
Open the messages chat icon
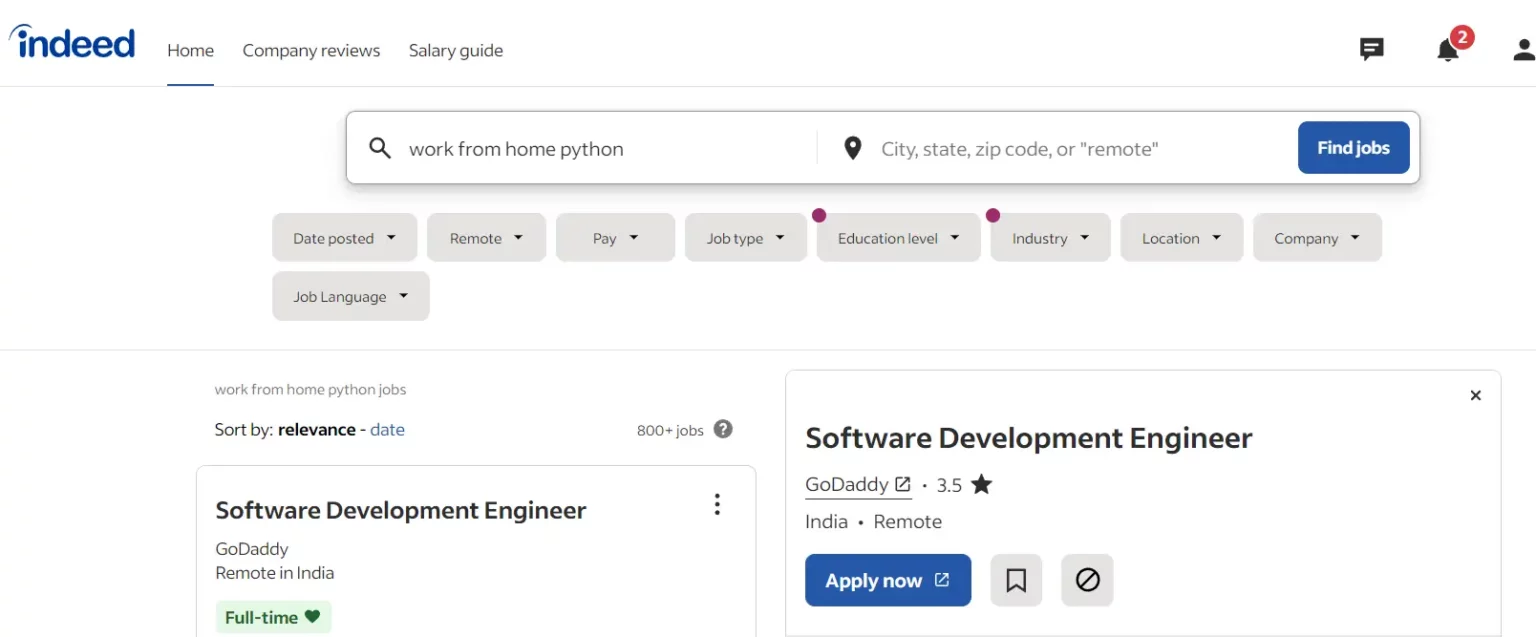tap(1371, 49)
